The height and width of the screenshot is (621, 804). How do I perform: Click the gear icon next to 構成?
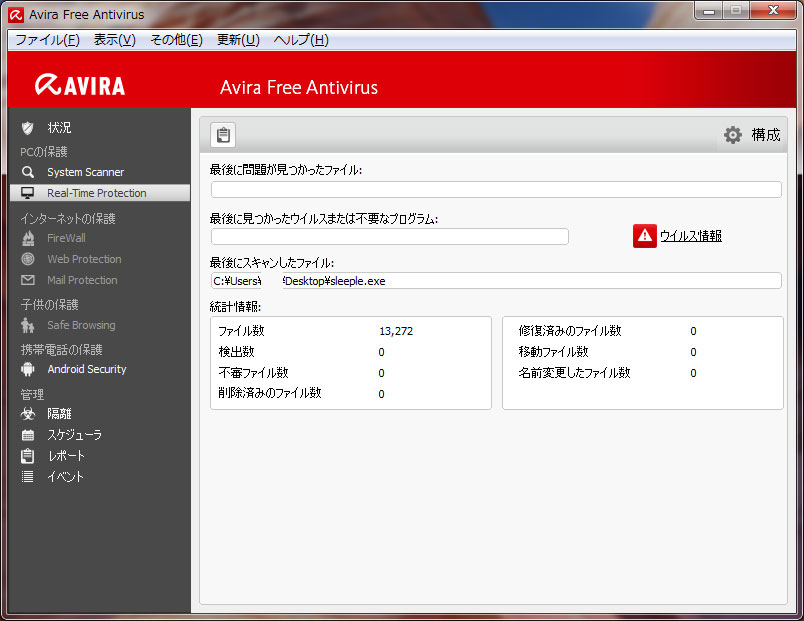click(x=733, y=135)
